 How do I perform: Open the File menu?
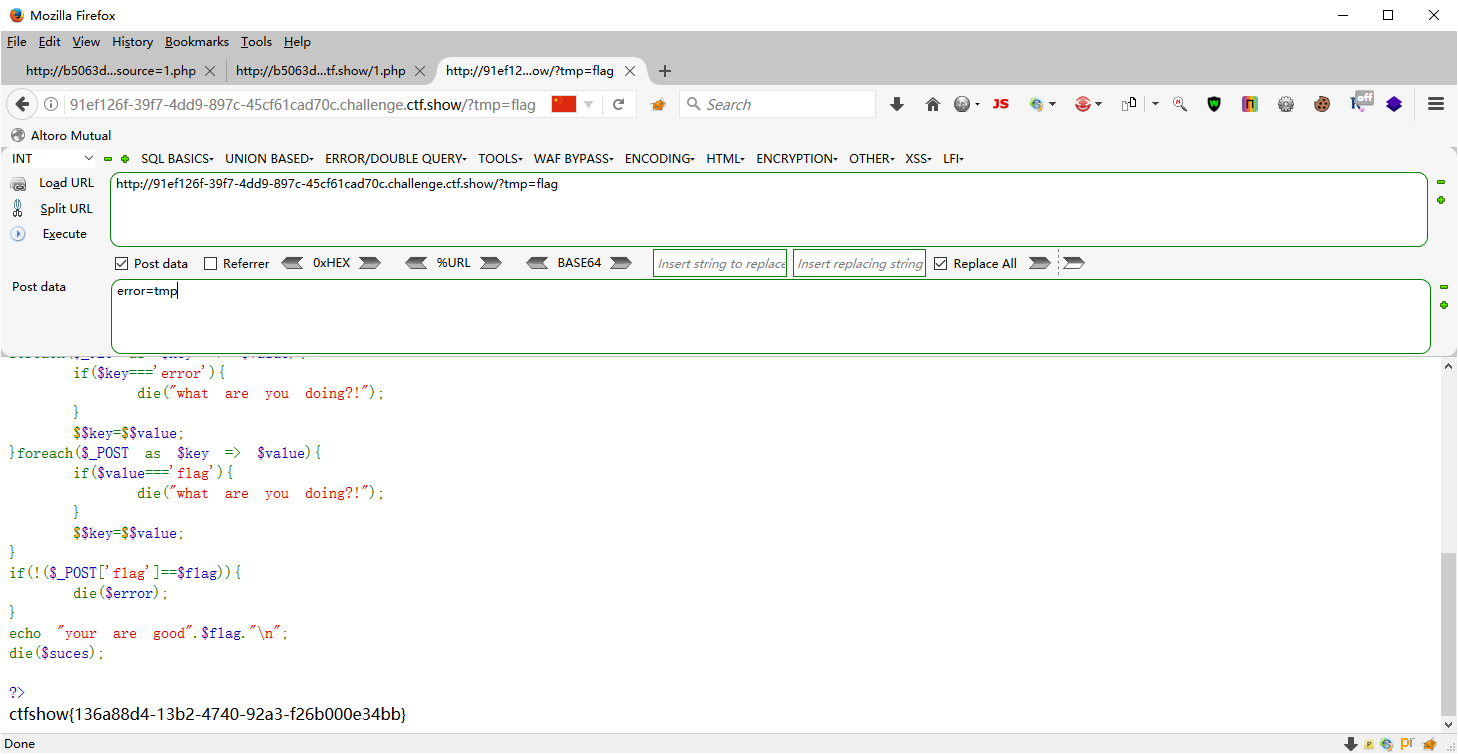click(16, 42)
